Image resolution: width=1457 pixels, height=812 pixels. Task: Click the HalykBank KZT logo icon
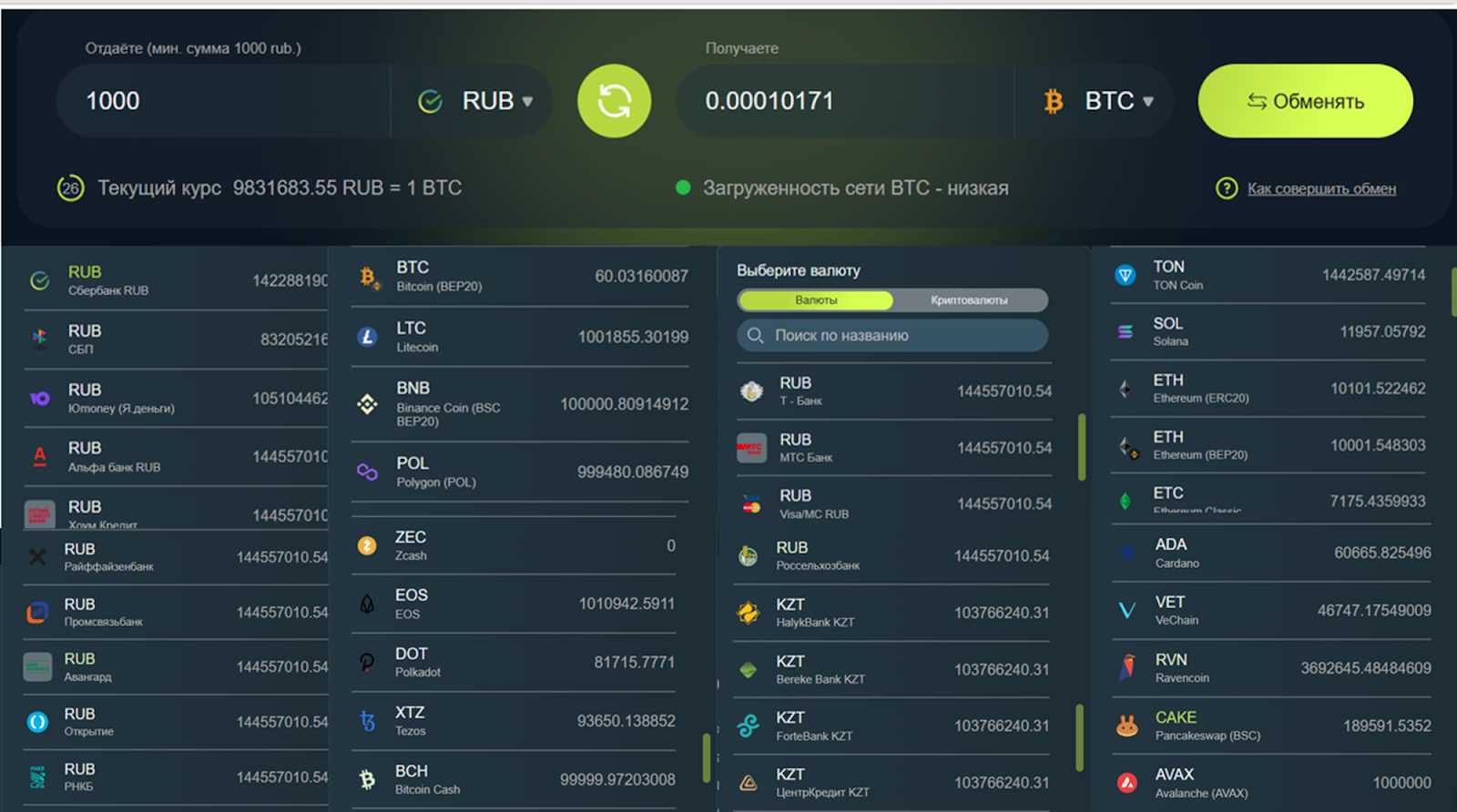[748, 613]
